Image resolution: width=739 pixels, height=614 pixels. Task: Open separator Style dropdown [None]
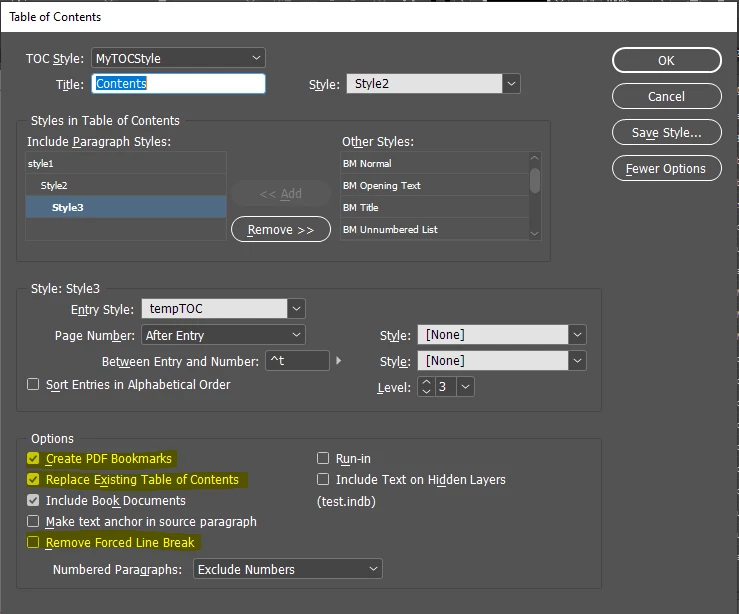click(x=501, y=361)
